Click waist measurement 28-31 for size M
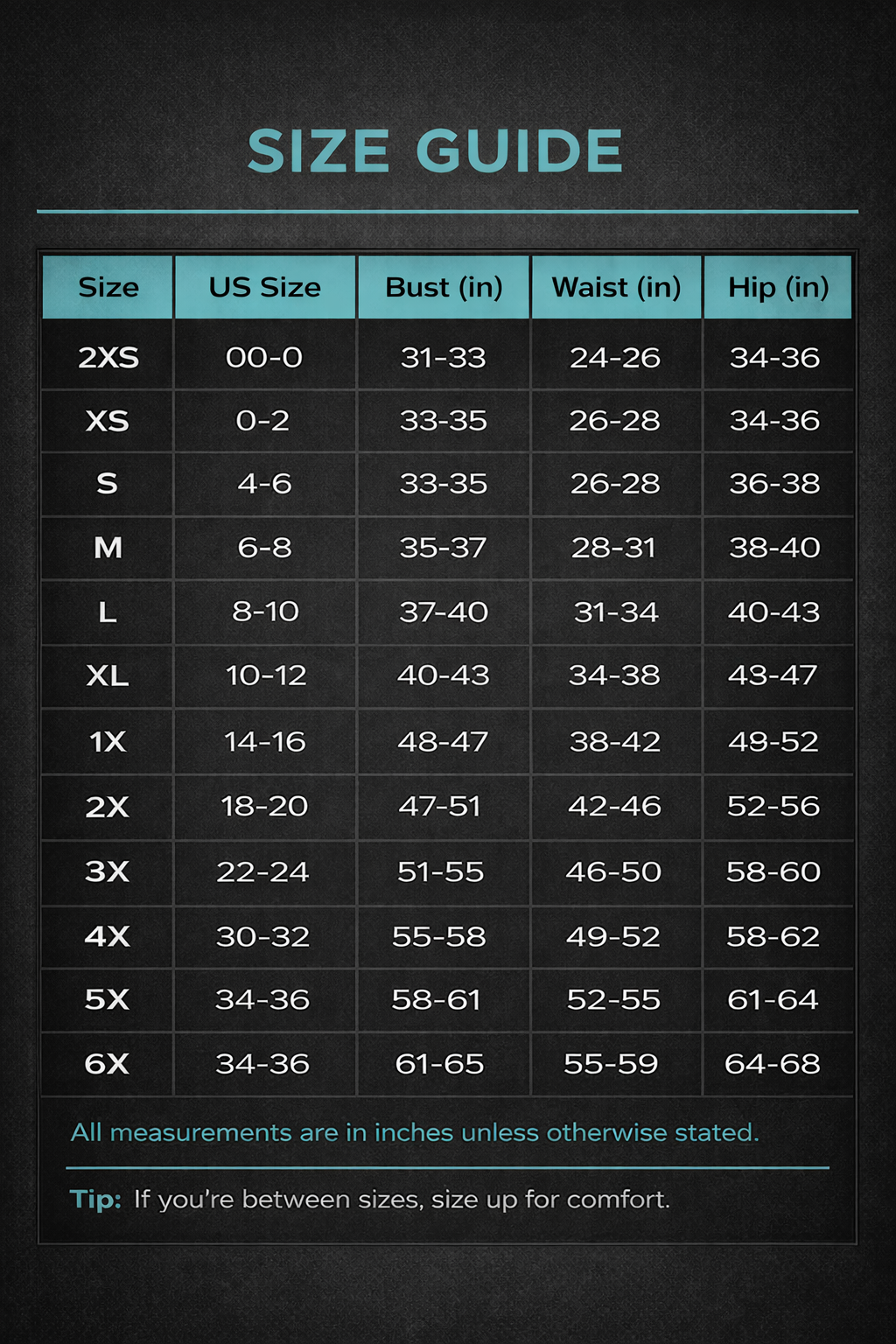The image size is (896, 1344). tap(614, 548)
